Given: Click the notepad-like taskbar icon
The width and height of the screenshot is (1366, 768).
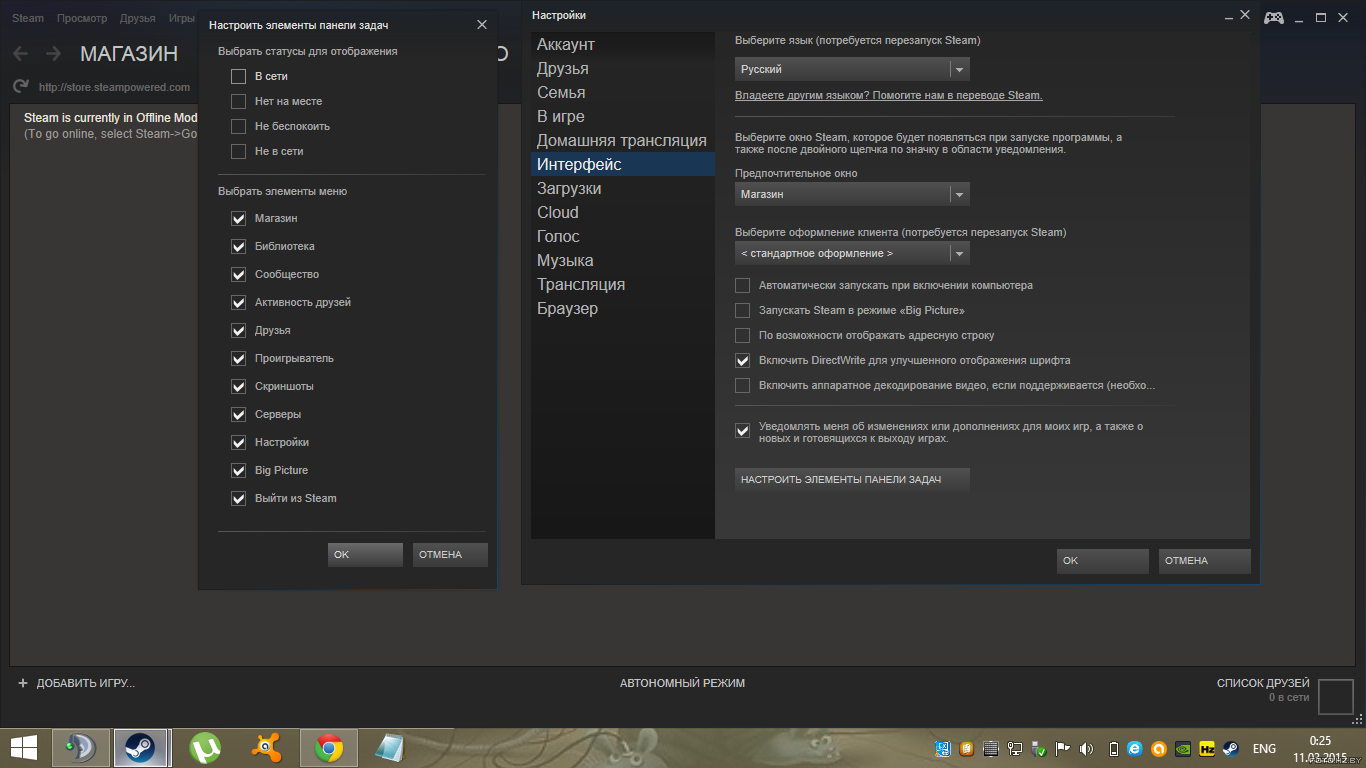Looking at the screenshot, I should (x=390, y=748).
